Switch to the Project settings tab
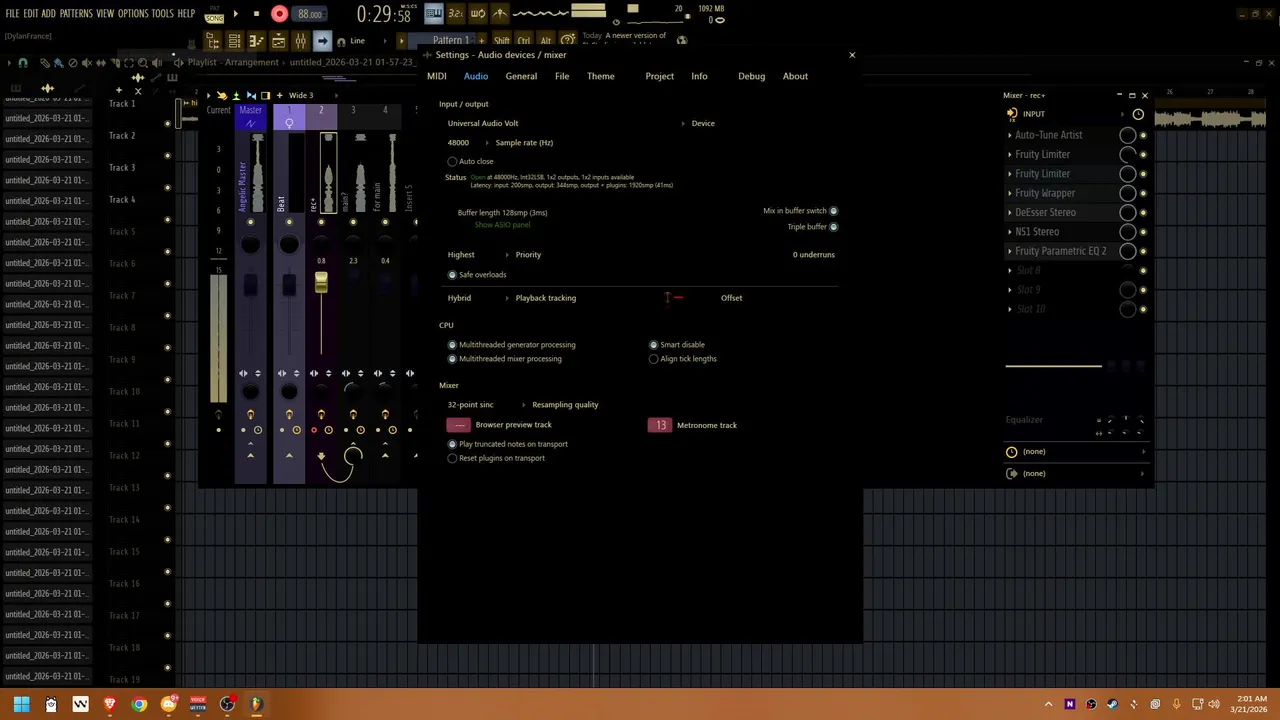 [x=659, y=76]
